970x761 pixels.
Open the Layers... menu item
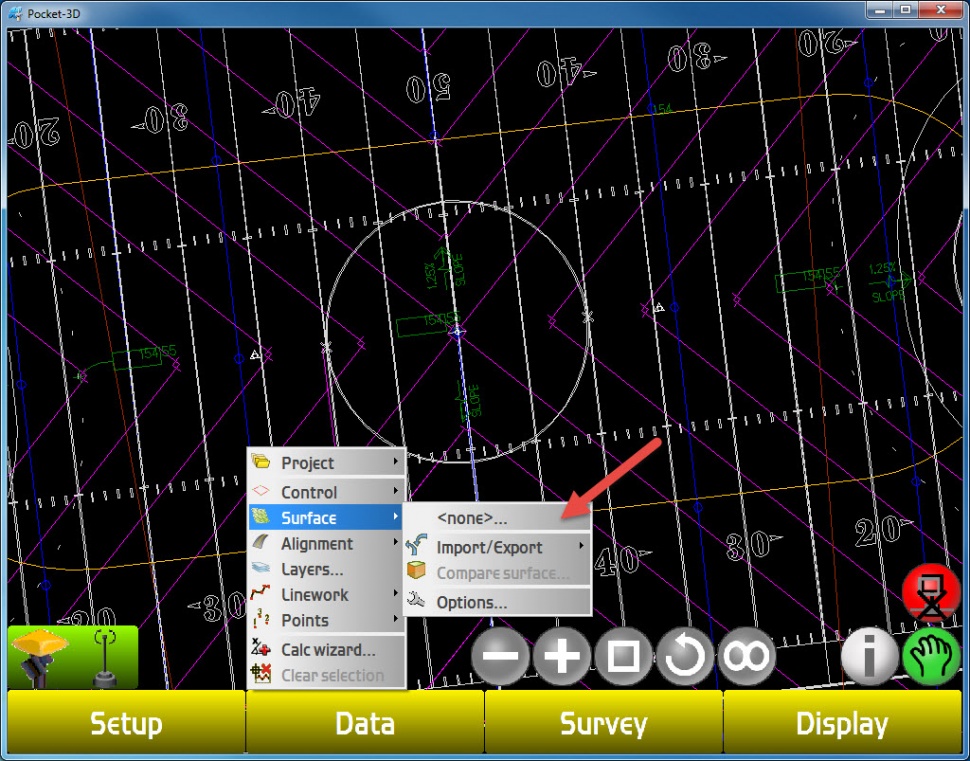click(x=326, y=569)
